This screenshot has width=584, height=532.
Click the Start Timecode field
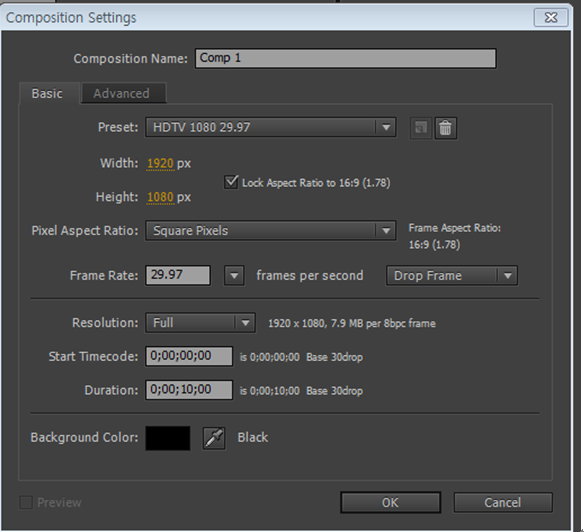tap(189, 356)
